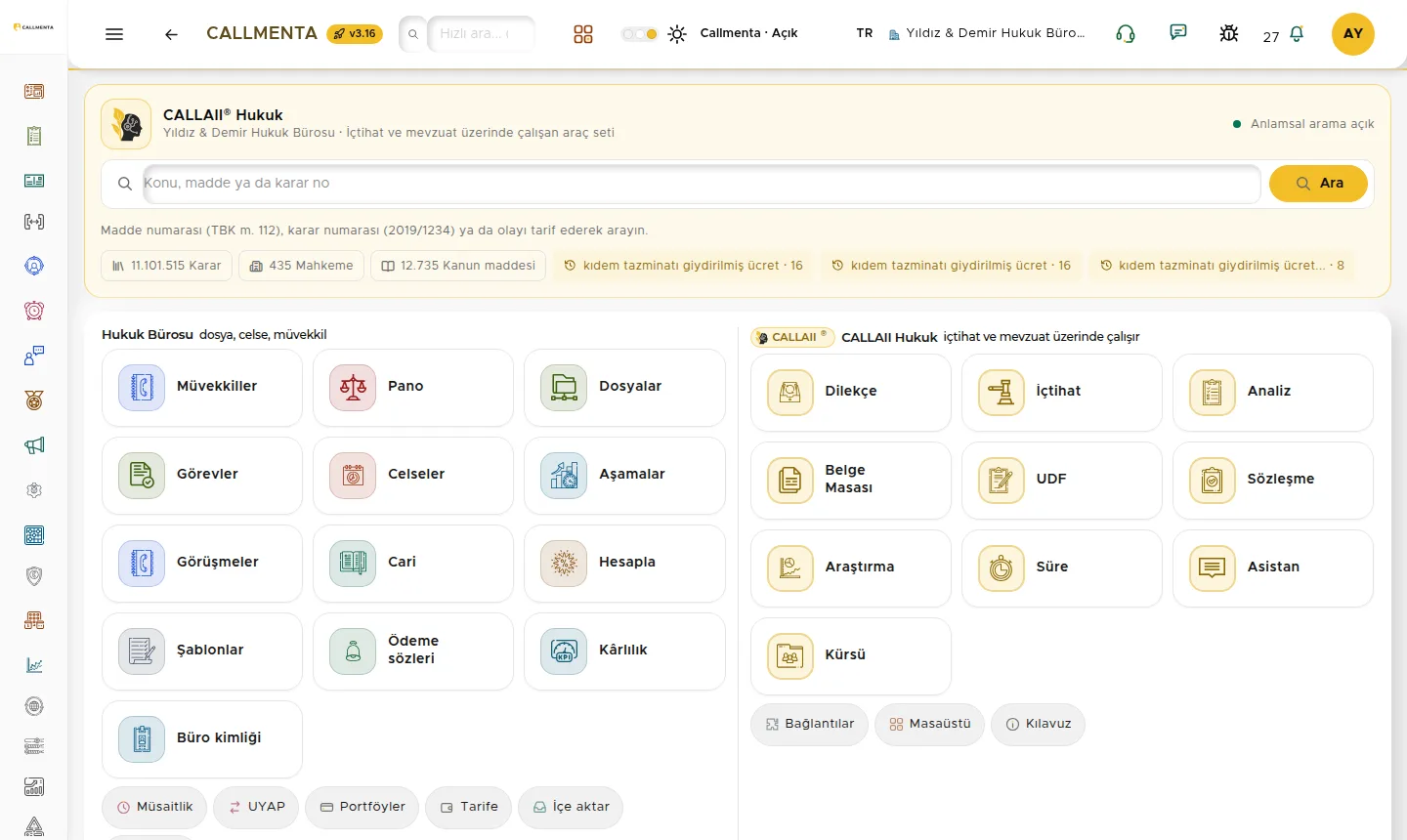Click the medal icon in the sidebar
Screen dimensions: 1407x840
pyautogui.click(x=34, y=400)
